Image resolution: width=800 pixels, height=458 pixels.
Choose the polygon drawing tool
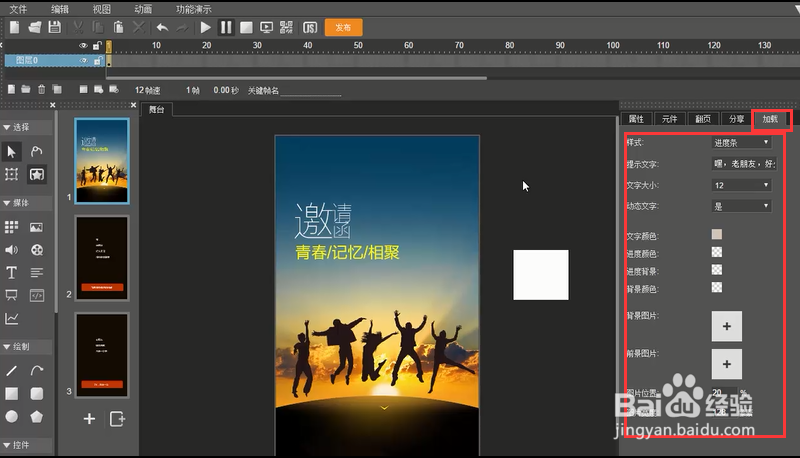tap(37, 417)
